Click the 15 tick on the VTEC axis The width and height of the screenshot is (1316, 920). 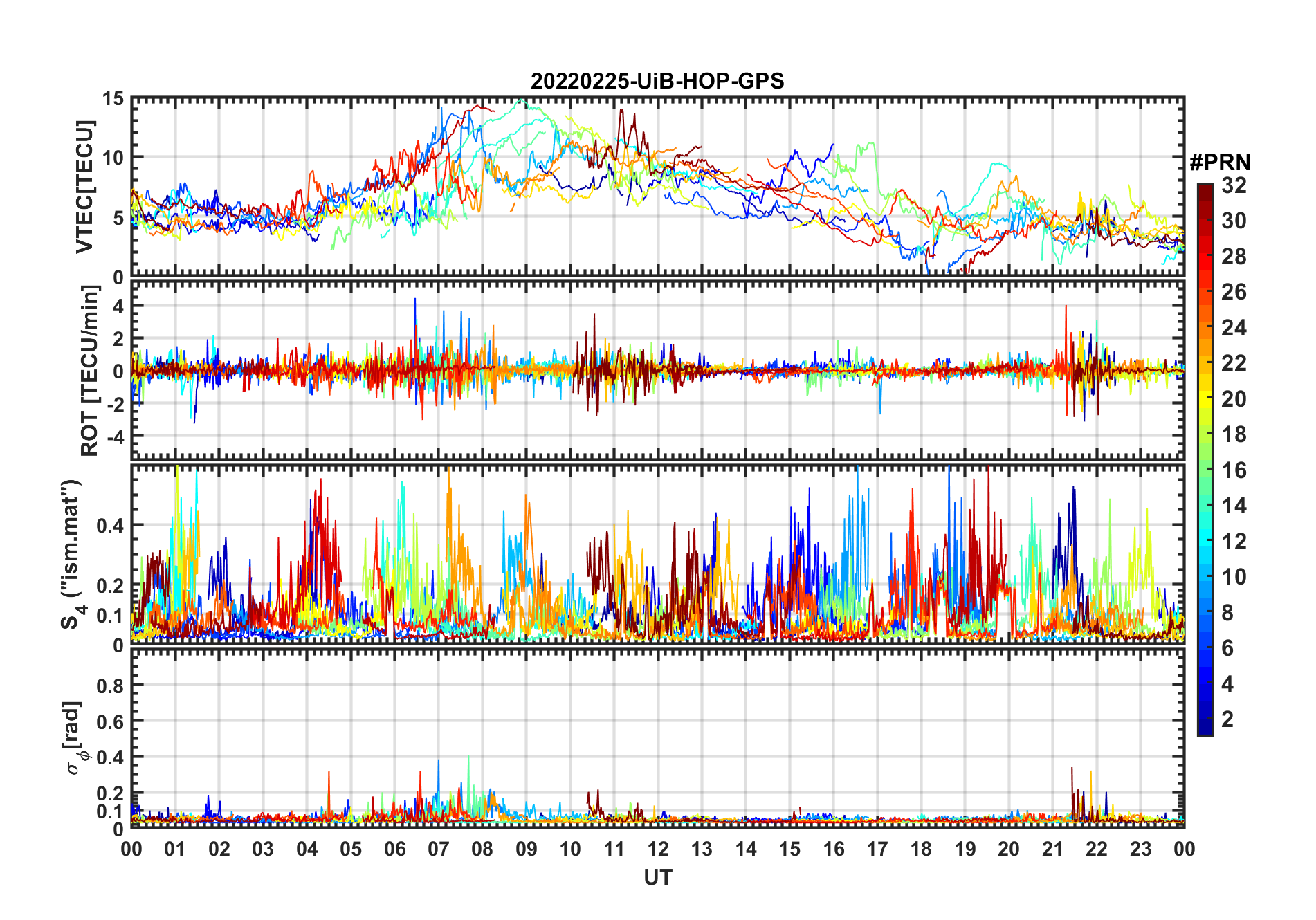pyautogui.click(x=113, y=99)
